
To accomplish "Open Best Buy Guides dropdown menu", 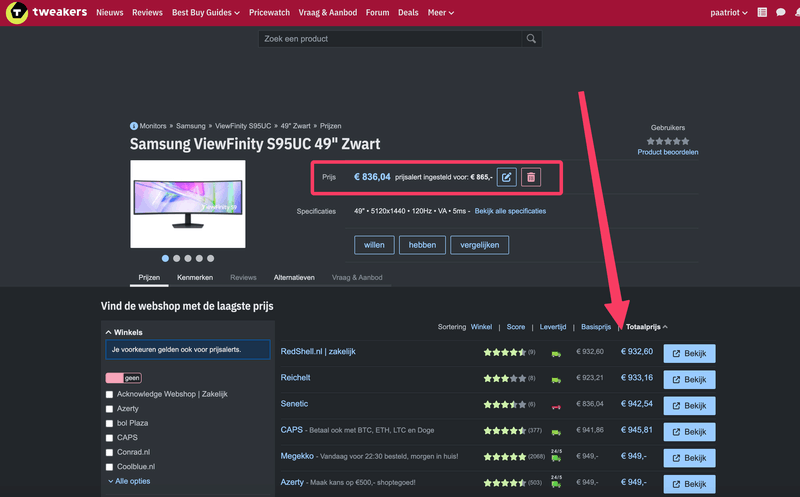I will point(206,12).
